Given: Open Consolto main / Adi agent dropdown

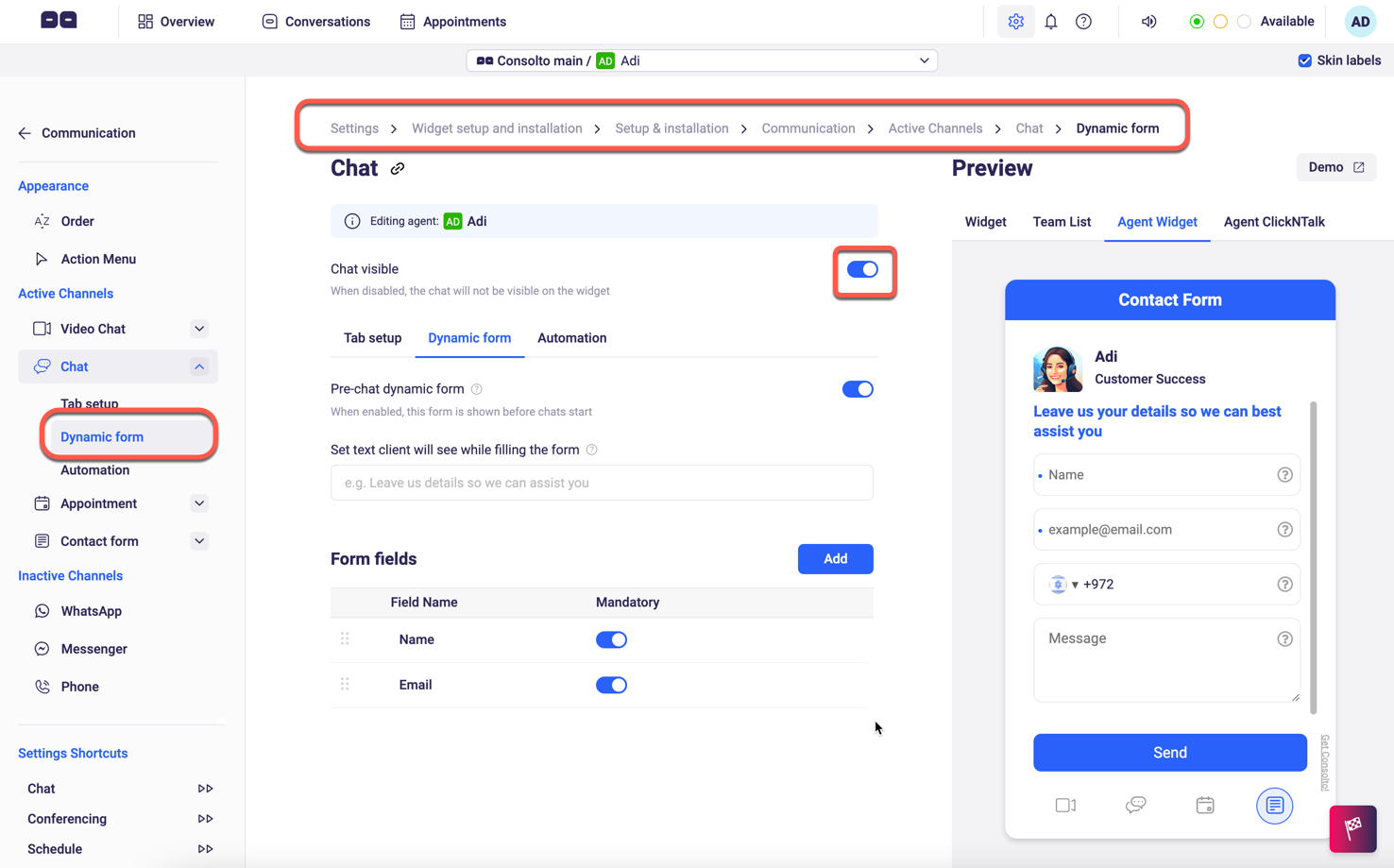Looking at the screenshot, I should click(702, 60).
